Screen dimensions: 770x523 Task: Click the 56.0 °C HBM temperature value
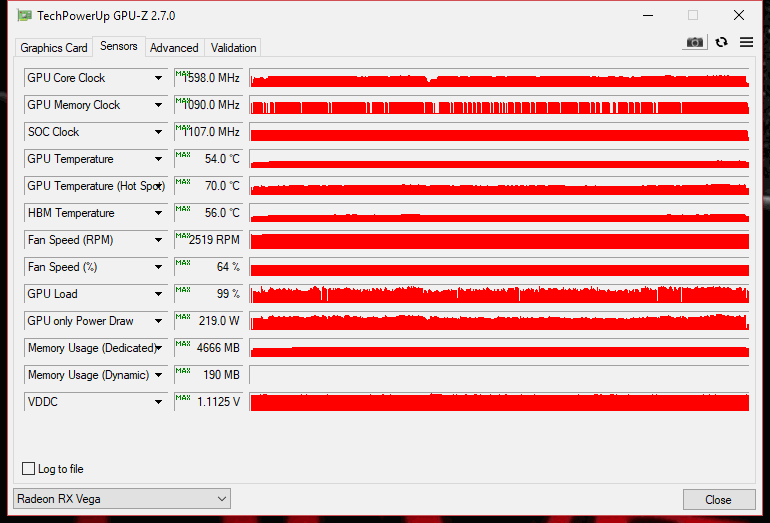click(209, 213)
